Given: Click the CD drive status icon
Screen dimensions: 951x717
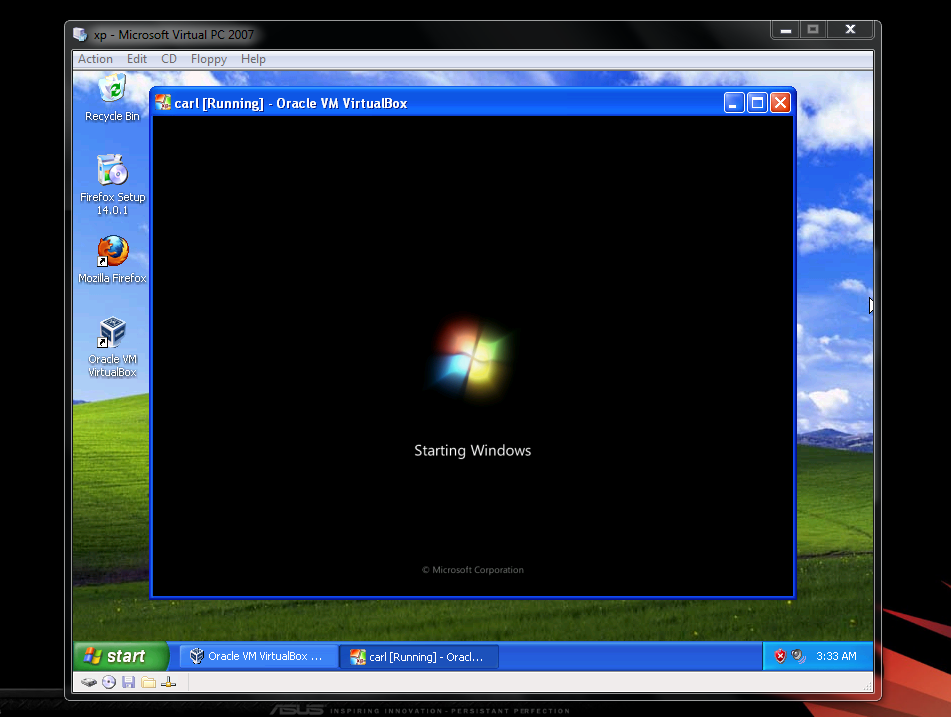Looking at the screenshot, I should coord(109,682).
